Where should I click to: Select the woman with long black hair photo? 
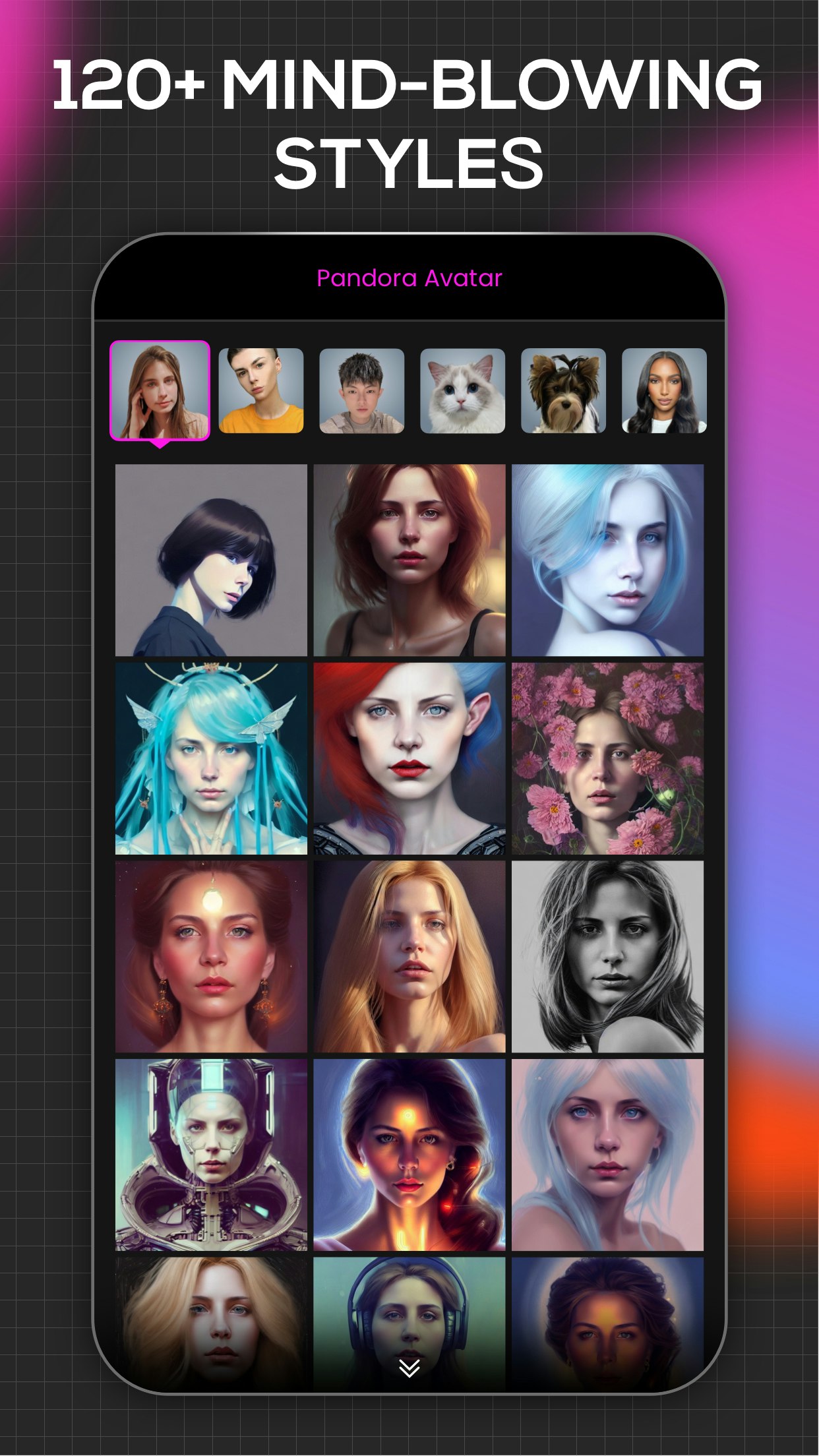665,390
